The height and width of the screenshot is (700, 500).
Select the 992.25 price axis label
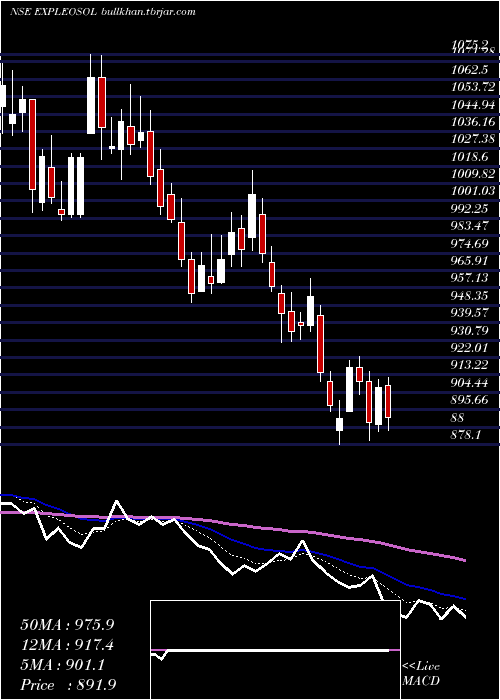(470, 208)
